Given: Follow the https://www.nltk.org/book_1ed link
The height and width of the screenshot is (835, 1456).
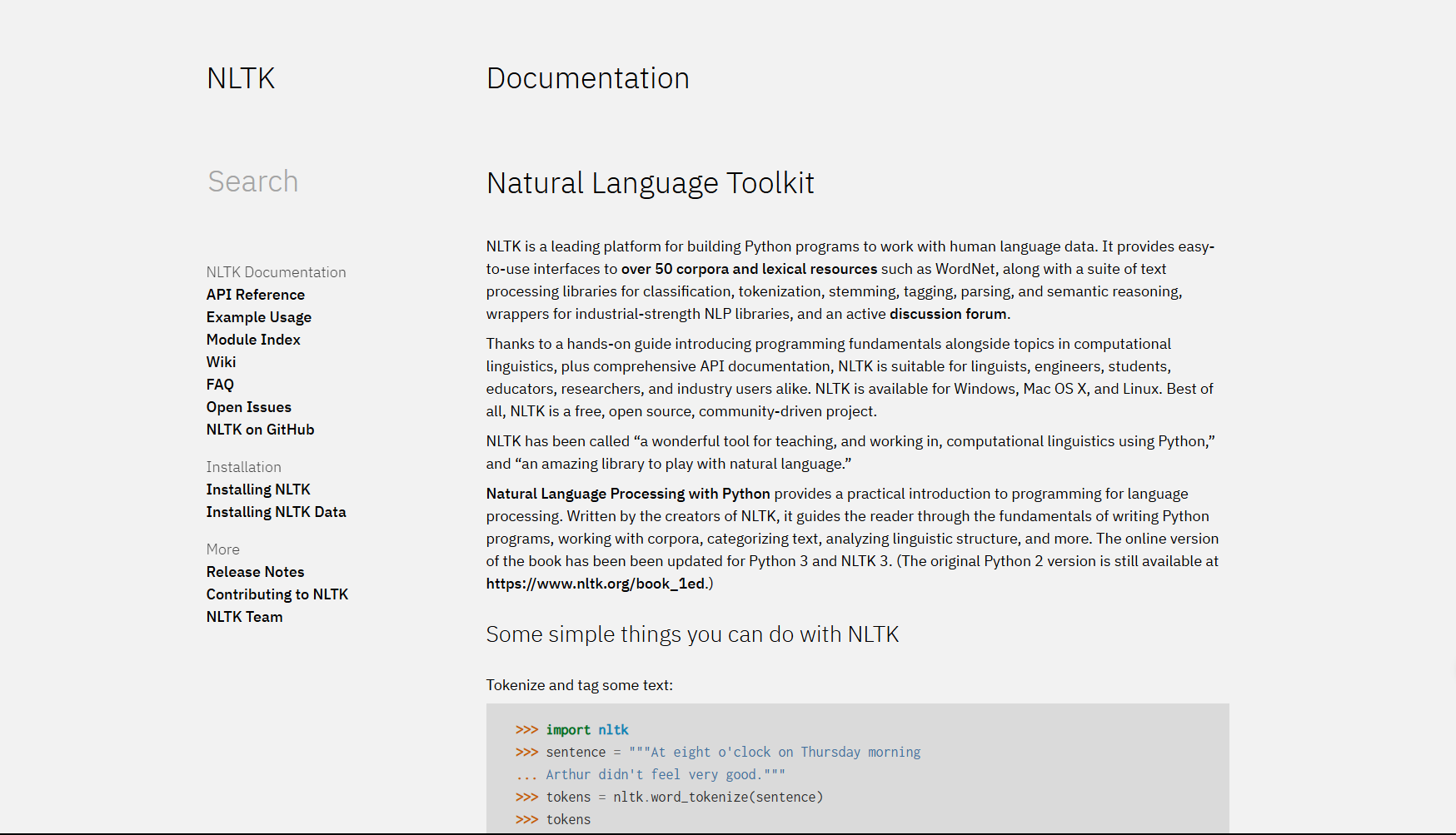Looking at the screenshot, I should pyautogui.click(x=596, y=584).
